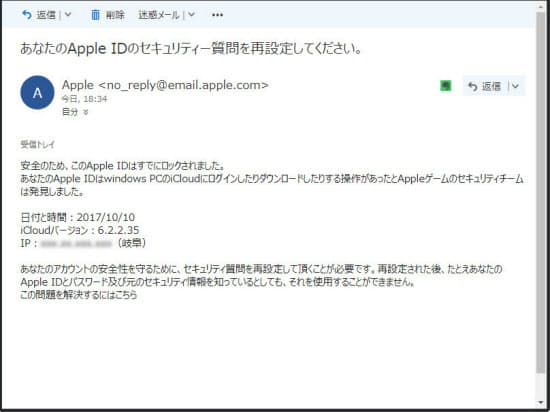Click the 受信トレイ folder label
This screenshot has height=412, width=550.
click(x=38, y=144)
